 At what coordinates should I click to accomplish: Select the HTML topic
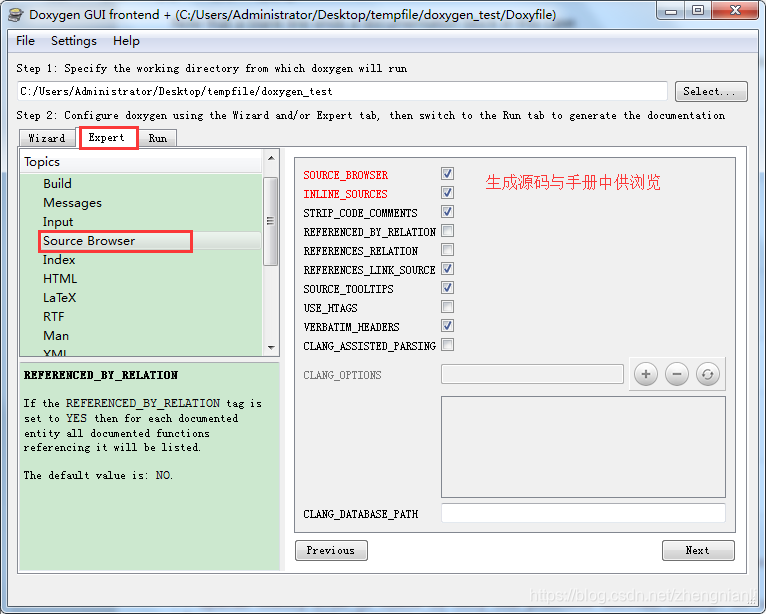coord(60,279)
